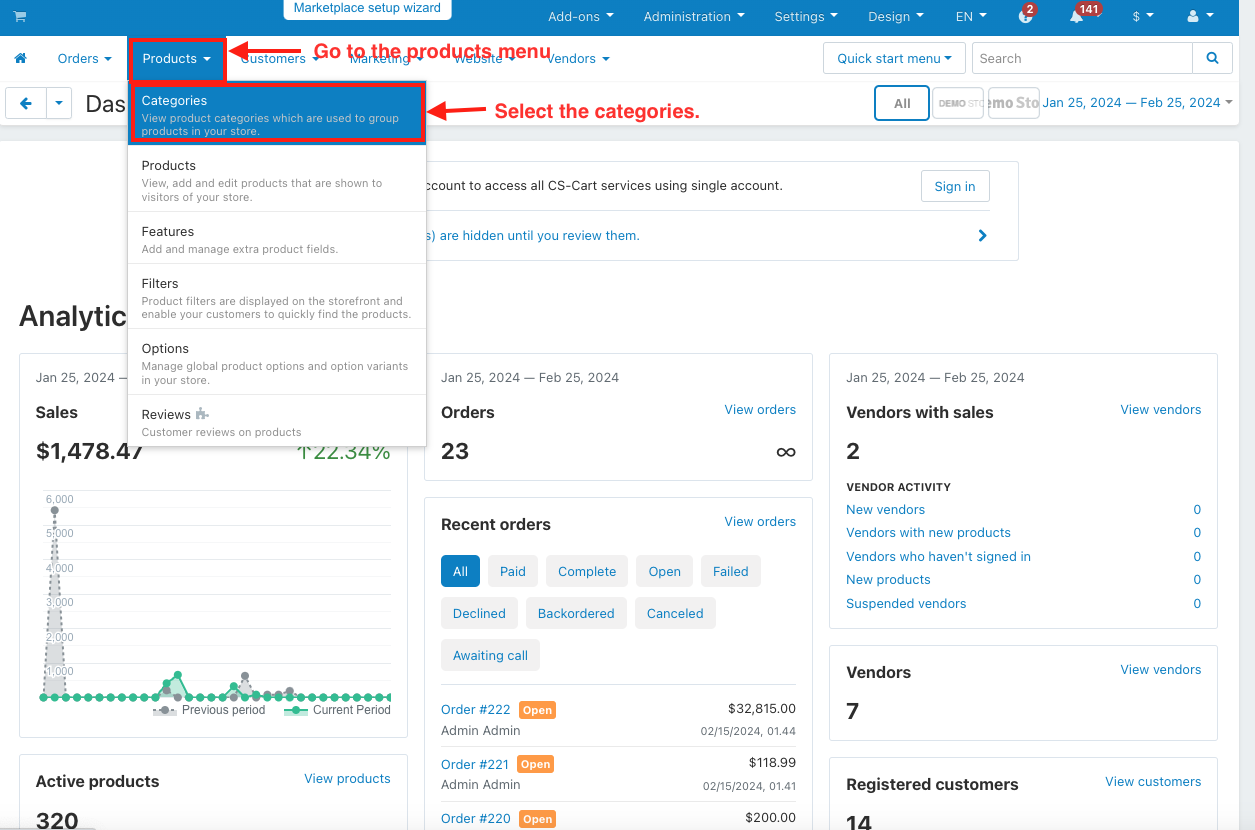Image resolution: width=1255 pixels, height=830 pixels.
Task: Open the date range dropdown
Action: tap(1137, 102)
